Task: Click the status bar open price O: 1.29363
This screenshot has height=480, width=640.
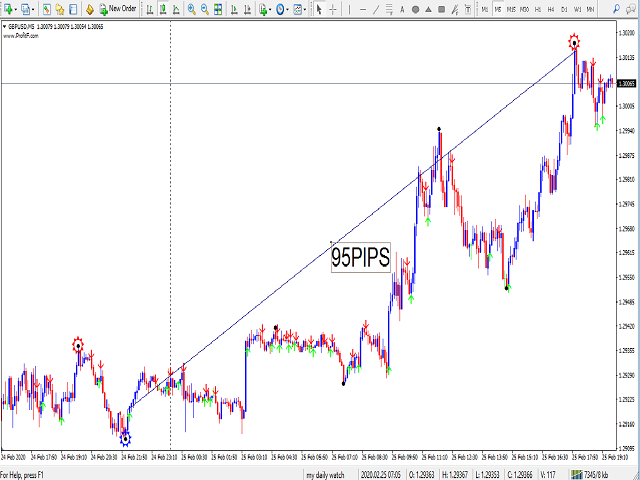Action: click(422, 475)
